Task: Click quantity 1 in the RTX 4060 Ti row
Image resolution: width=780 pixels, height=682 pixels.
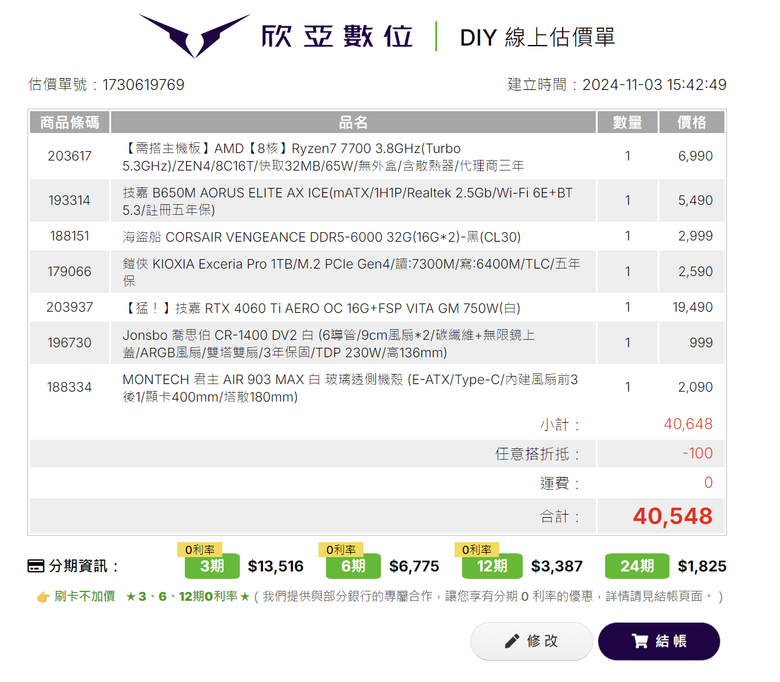Action: tap(628, 307)
